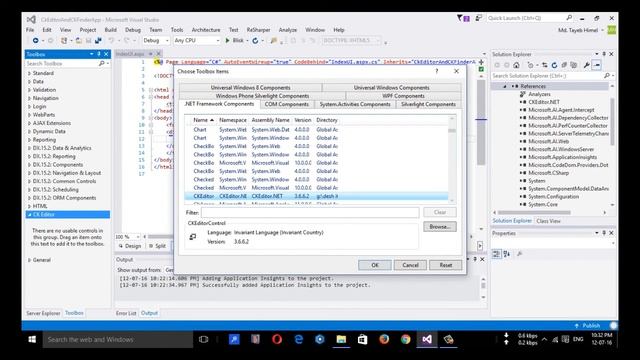Click OK in Choose Toolbox Items dialog
The image size is (640, 360).
pos(375,265)
